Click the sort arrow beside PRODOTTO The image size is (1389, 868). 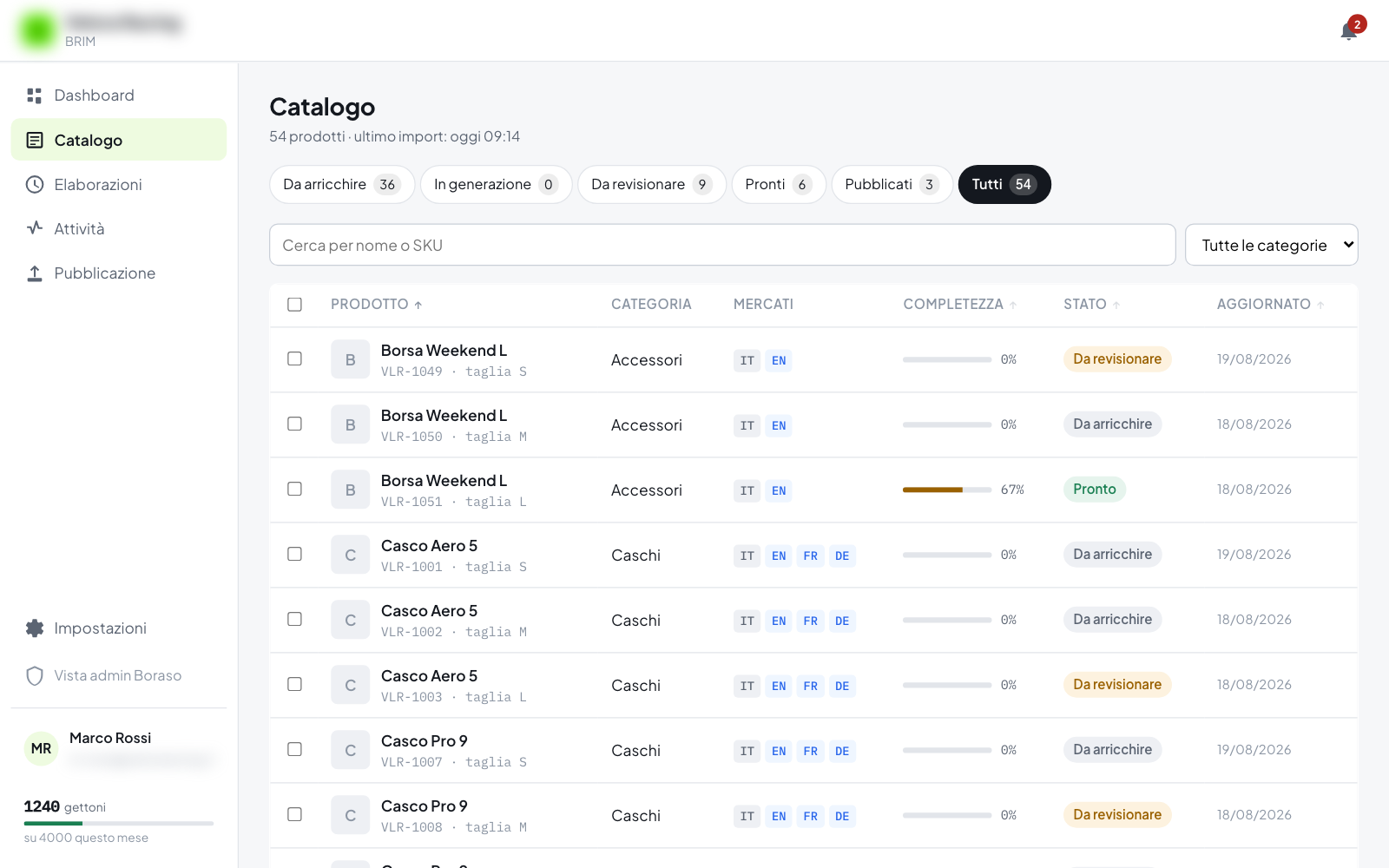tap(418, 305)
